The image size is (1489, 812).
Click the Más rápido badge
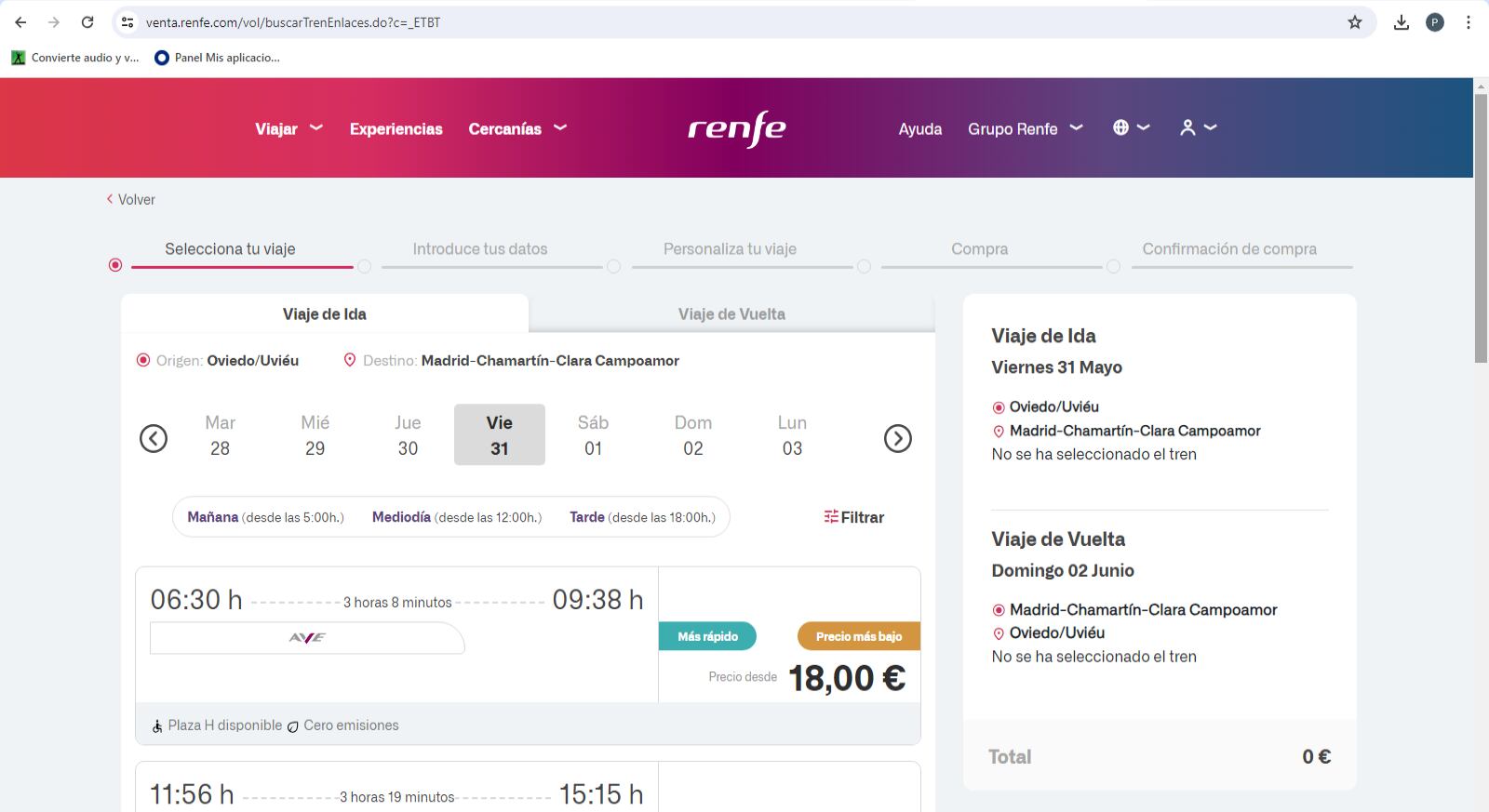pos(707,636)
